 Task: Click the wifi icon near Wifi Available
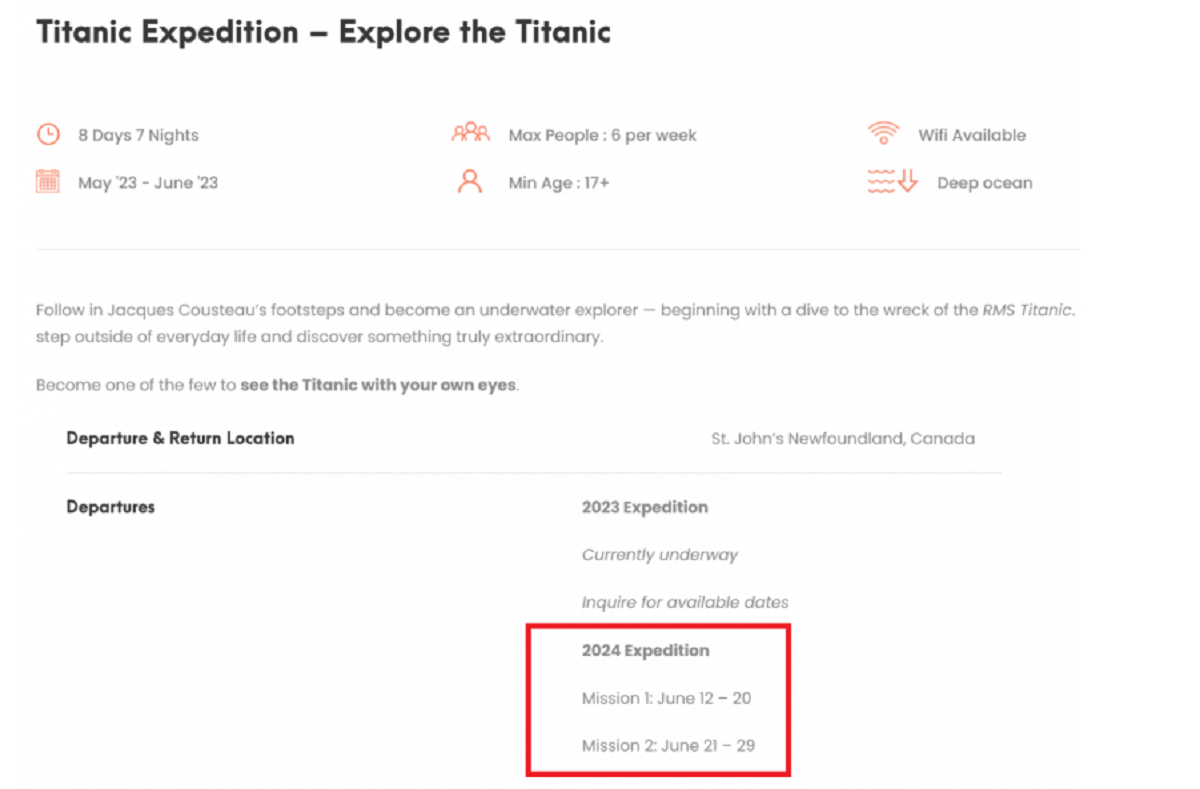[x=883, y=133]
